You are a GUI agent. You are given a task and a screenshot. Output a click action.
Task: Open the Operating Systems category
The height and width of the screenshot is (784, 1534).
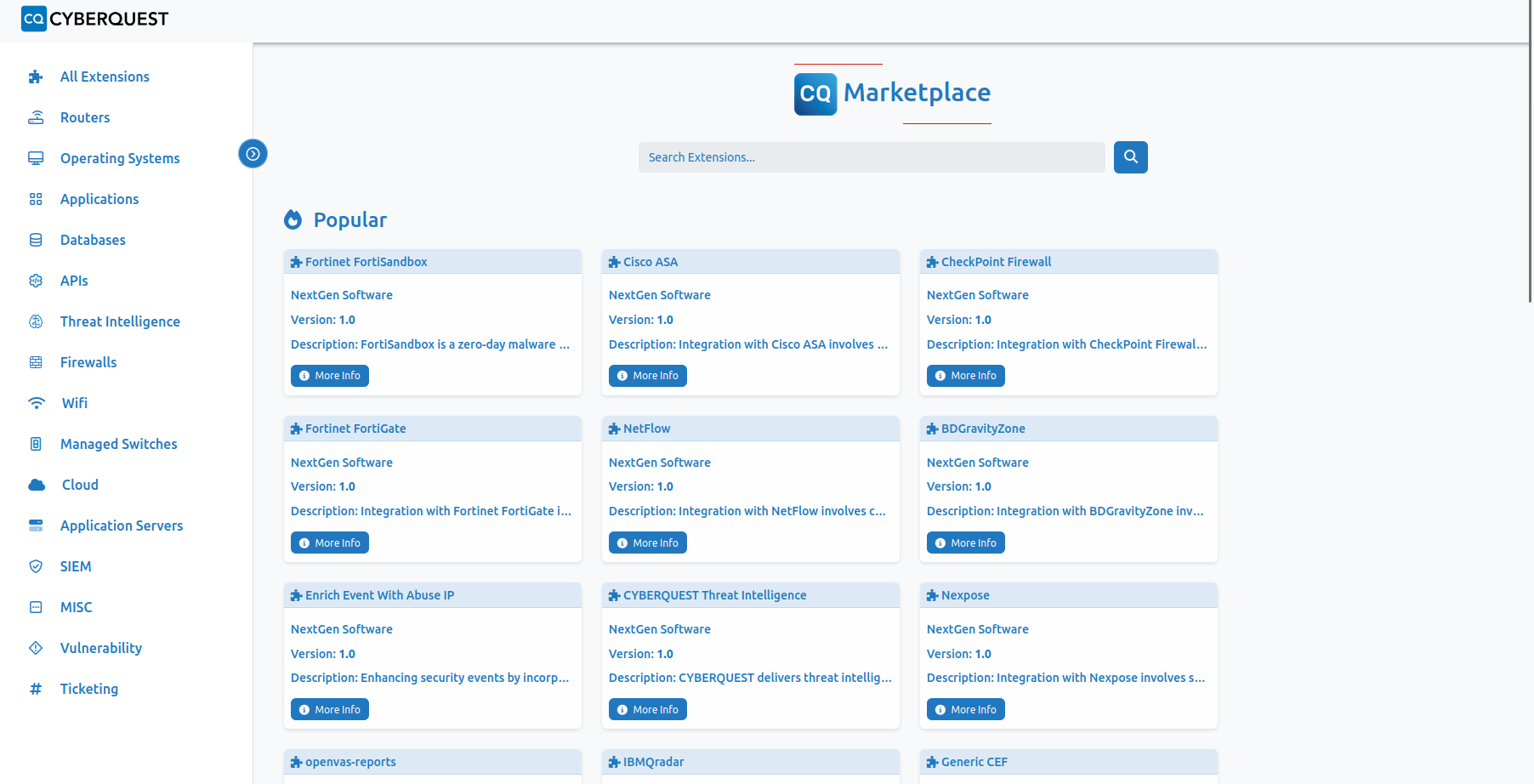pyautogui.click(x=120, y=158)
